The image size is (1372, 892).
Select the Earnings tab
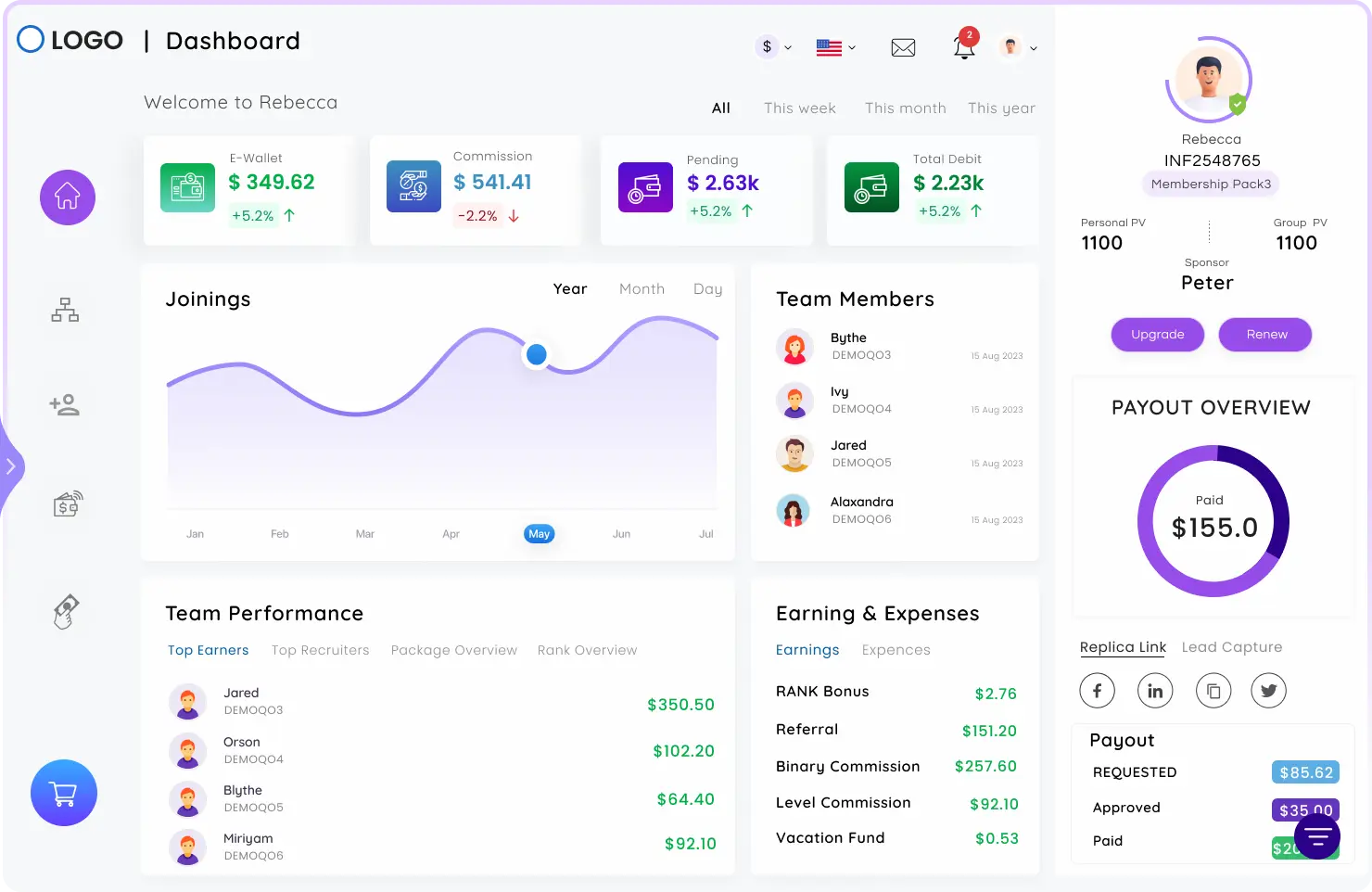tap(807, 650)
